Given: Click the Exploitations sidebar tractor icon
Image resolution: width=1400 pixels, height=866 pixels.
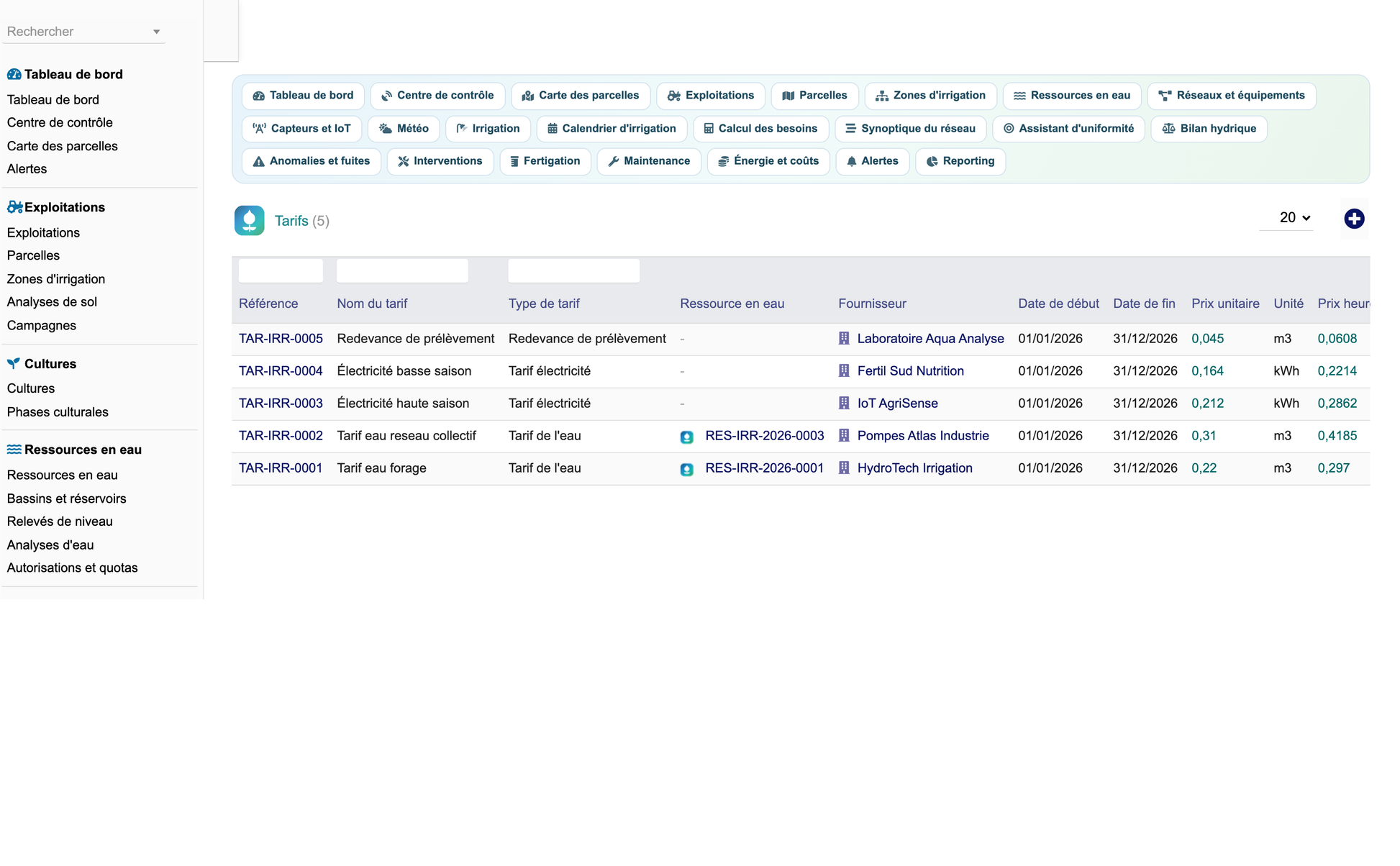Looking at the screenshot, I should (x=14, y=207).
